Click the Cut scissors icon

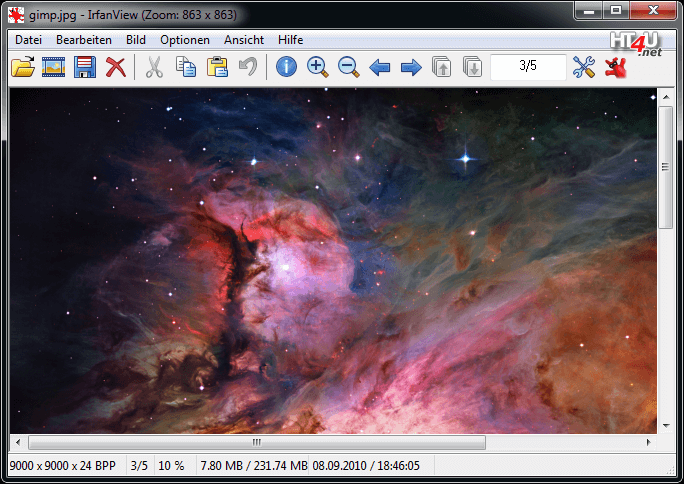click(x=154, y=67)
